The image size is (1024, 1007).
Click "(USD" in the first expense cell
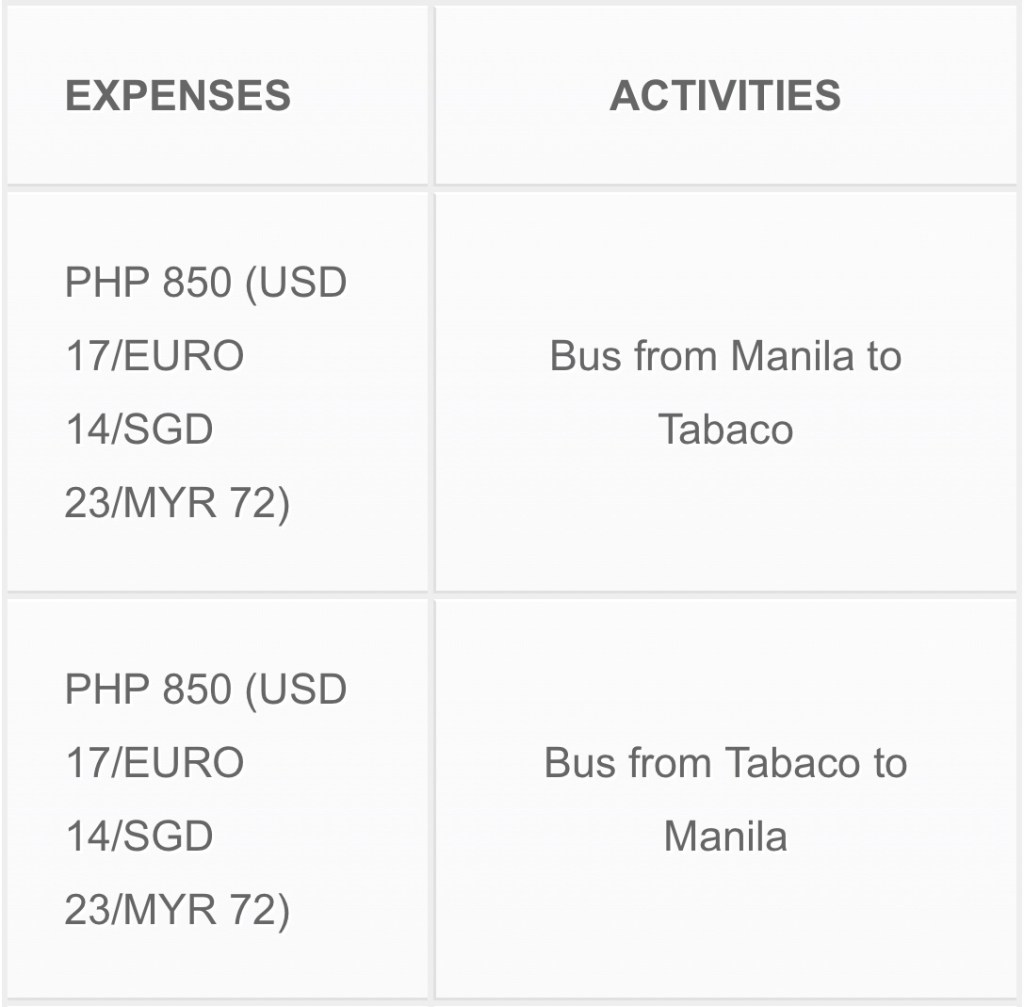coord(296,283)
